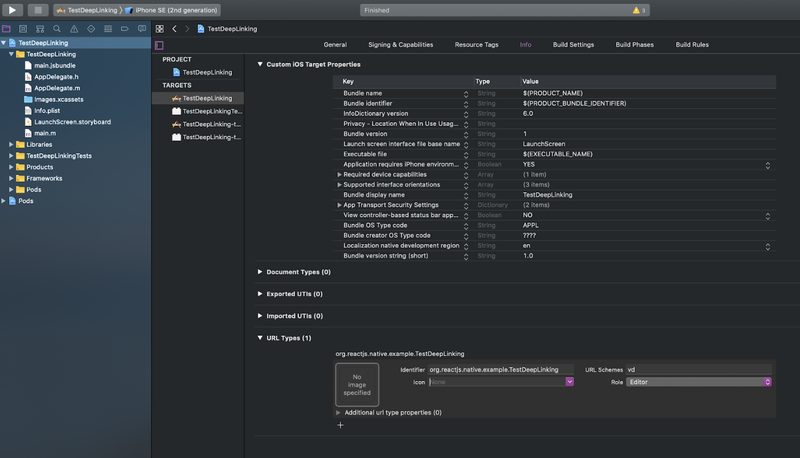Expand App Transport Security Settings row

(x=339, y=205)
